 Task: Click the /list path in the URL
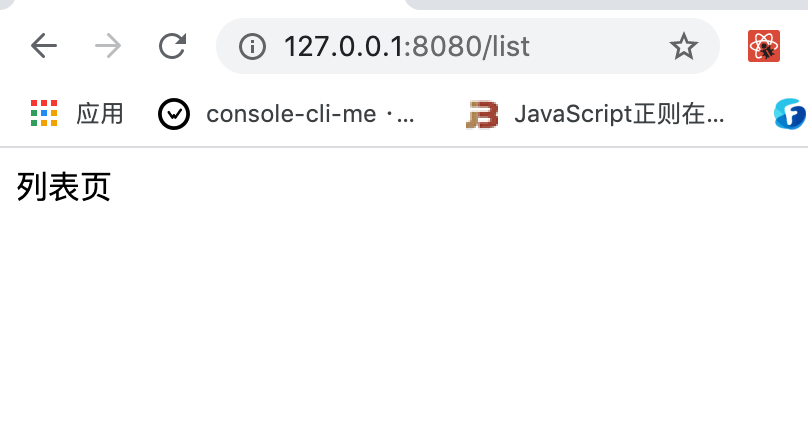coord(505,46)
